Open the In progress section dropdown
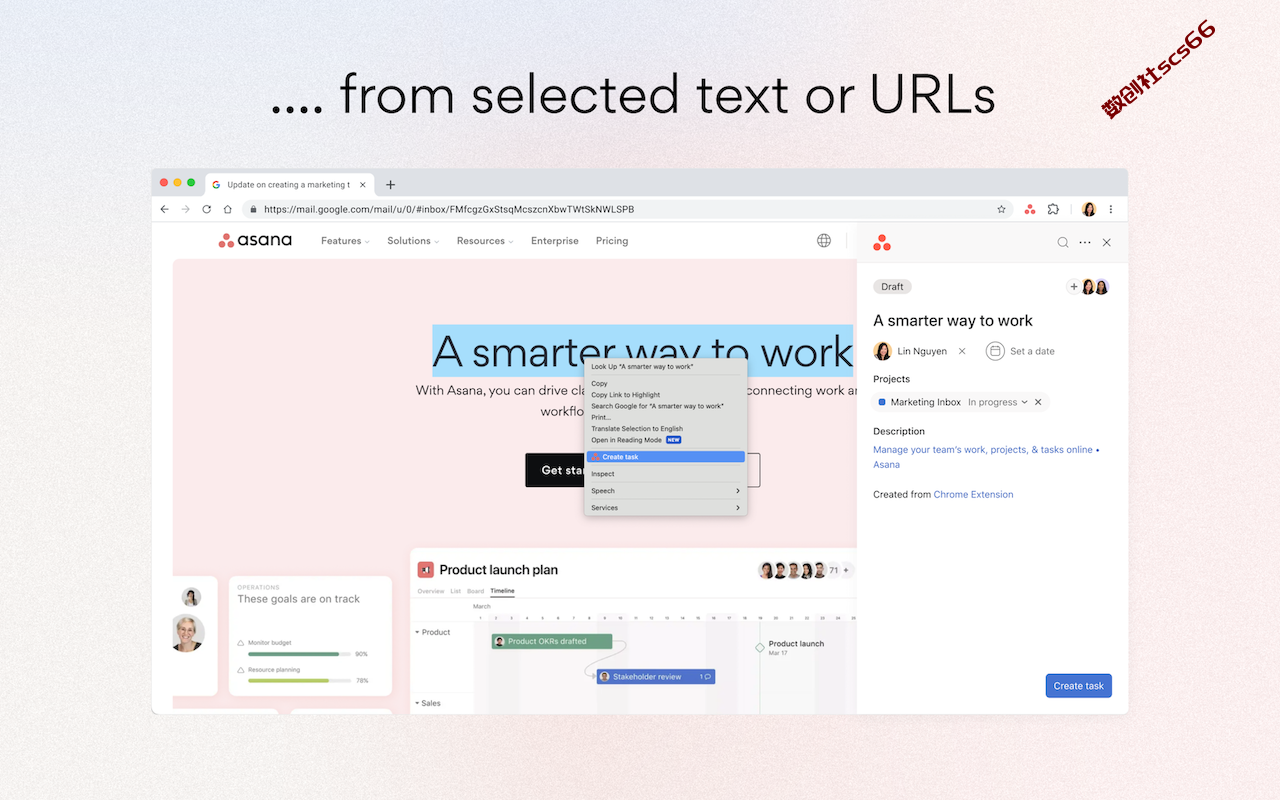 tap(998, 402)
